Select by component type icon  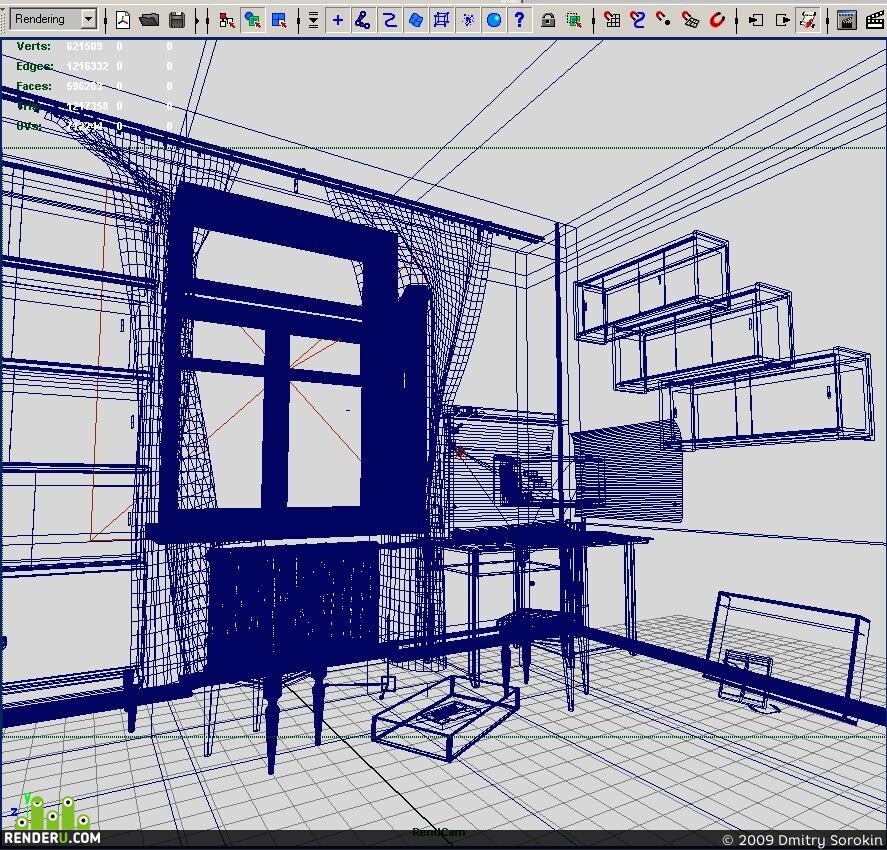tap(279, 20)
